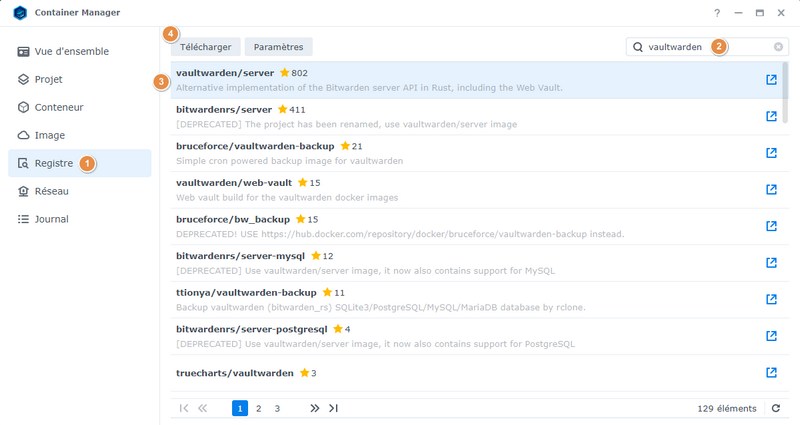Open the help question mark
Screen dimensions: 800x425
point(717,13)
